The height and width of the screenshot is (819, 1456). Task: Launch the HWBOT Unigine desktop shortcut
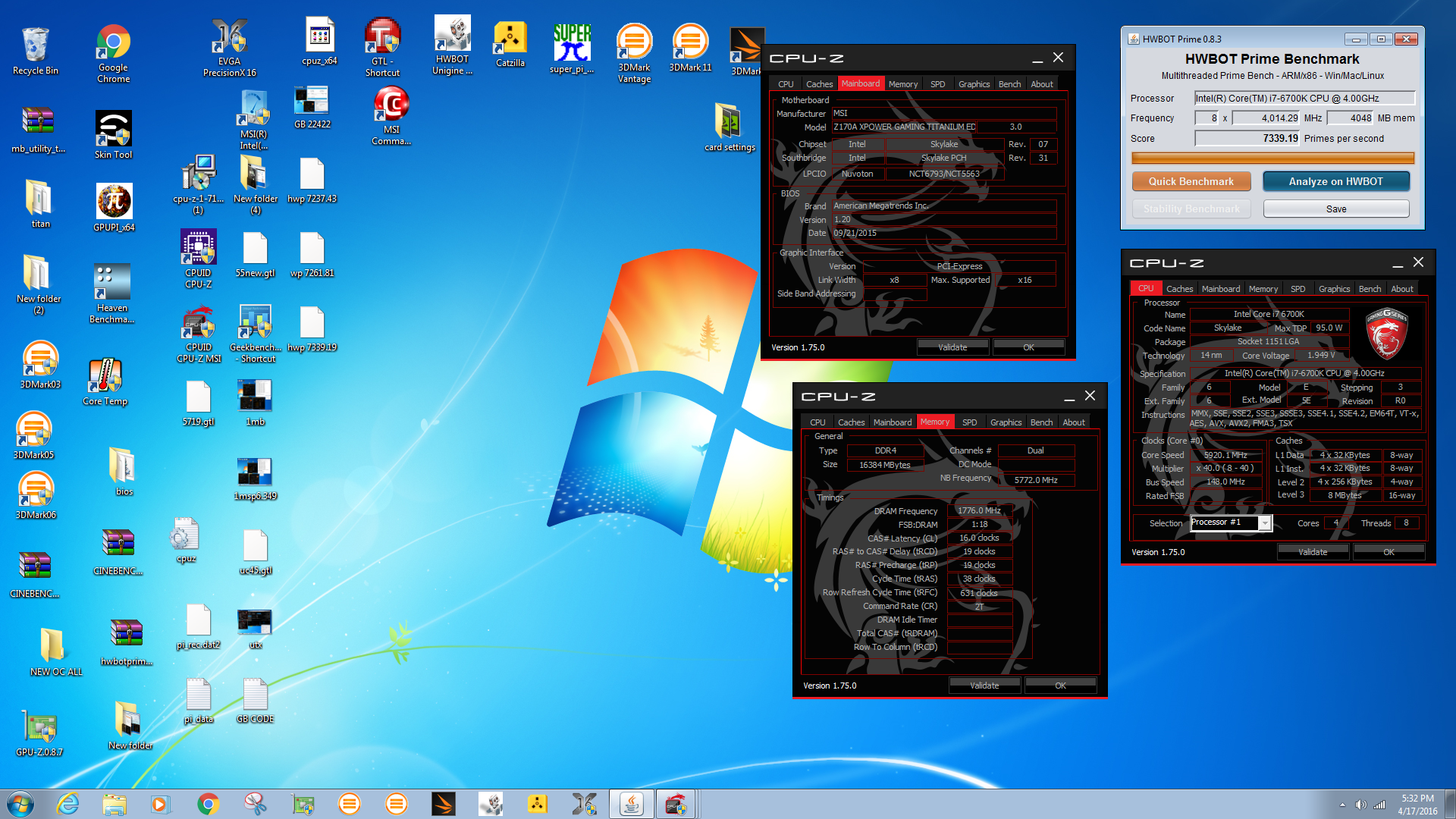pyautogui.click(x=452, y=45)
